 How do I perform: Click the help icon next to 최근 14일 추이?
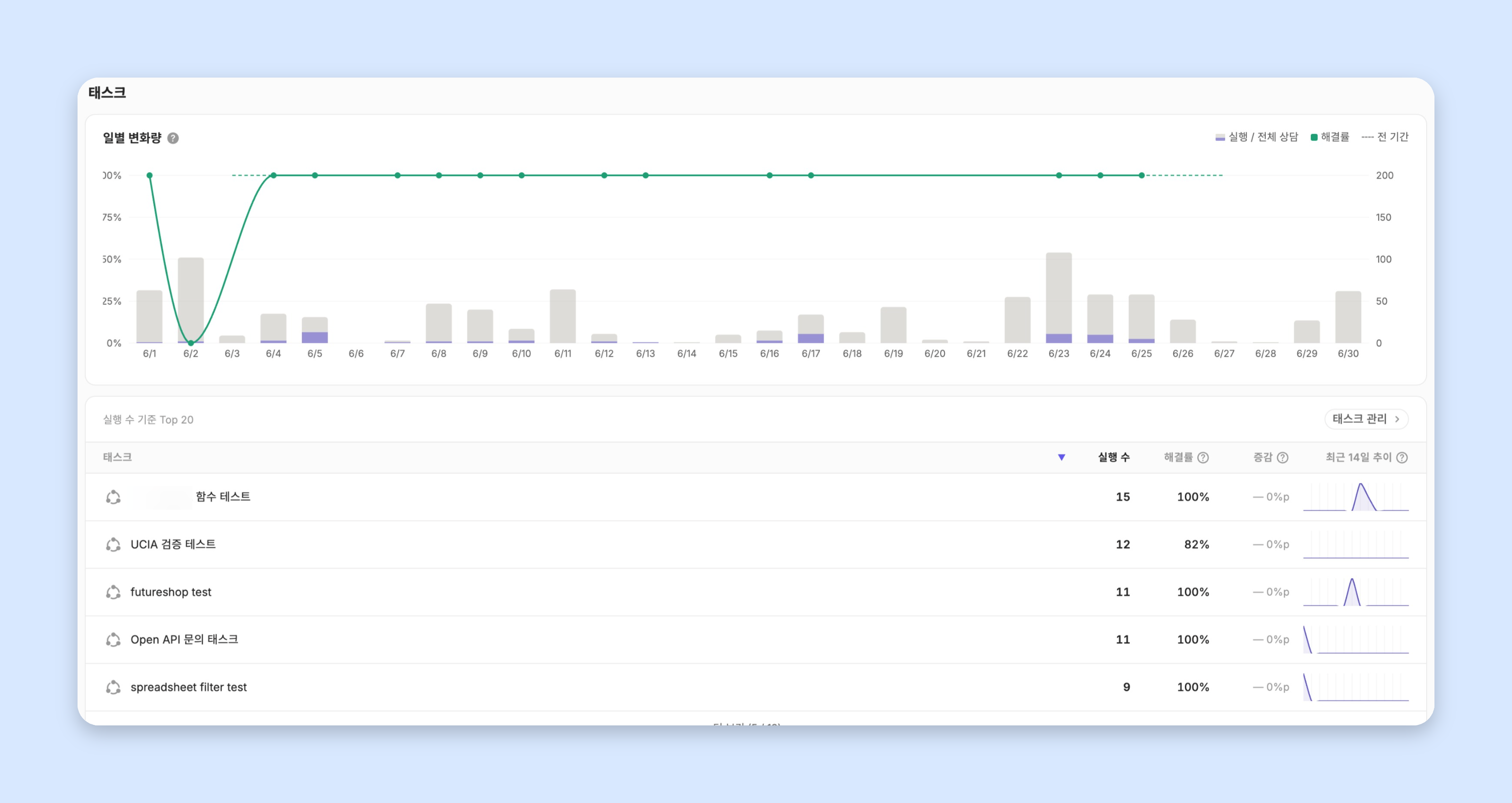click(x=1402, y=458)
